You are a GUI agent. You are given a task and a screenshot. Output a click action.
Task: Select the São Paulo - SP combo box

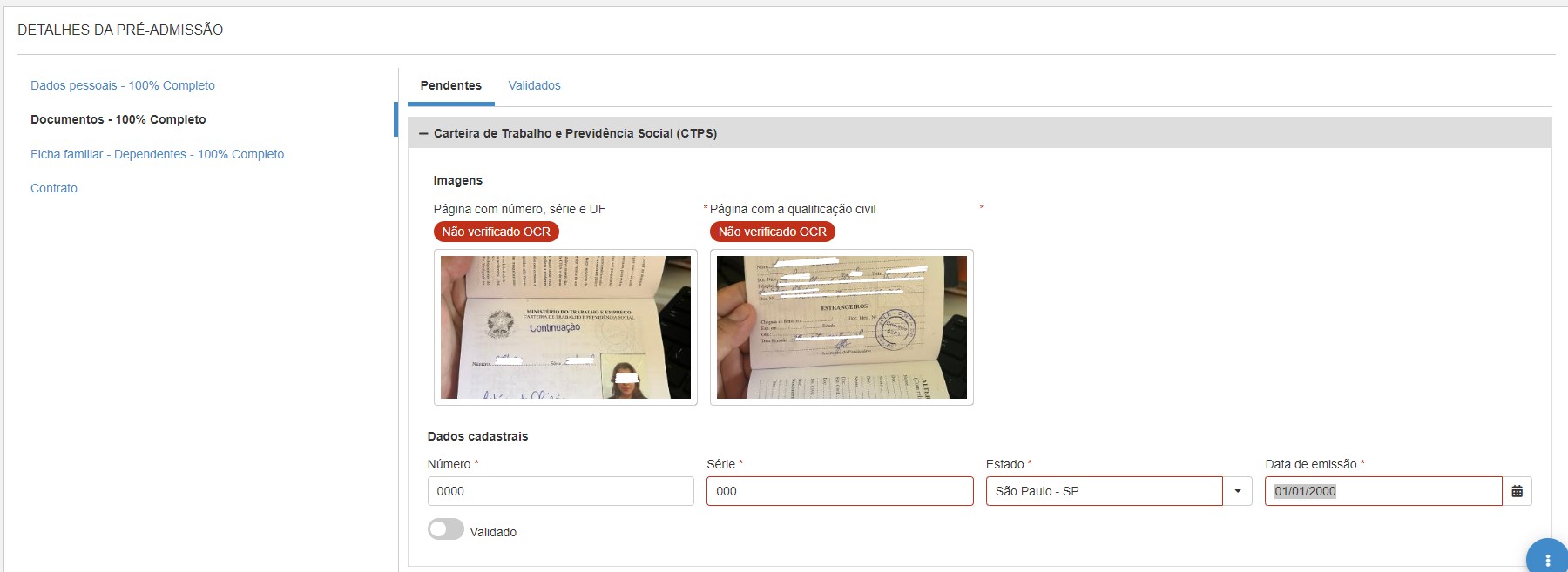(x=1104, y=491)
